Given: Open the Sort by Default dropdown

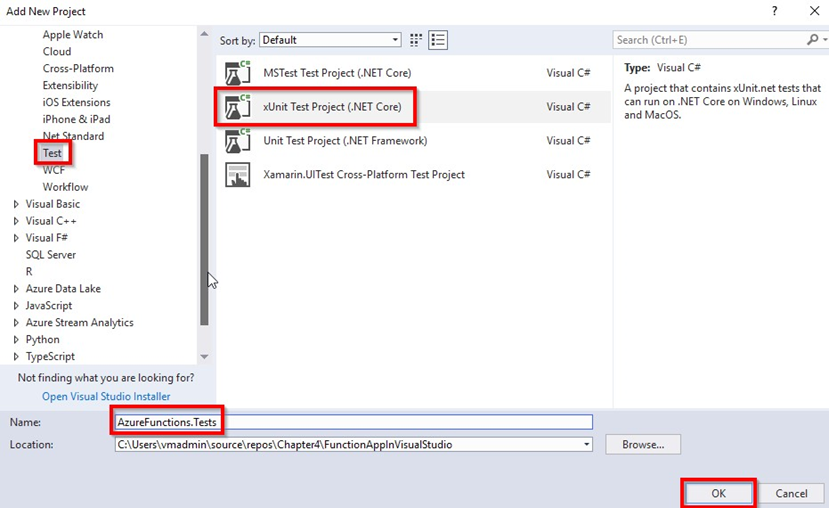Looking at the screenshot, I should 330,40.
